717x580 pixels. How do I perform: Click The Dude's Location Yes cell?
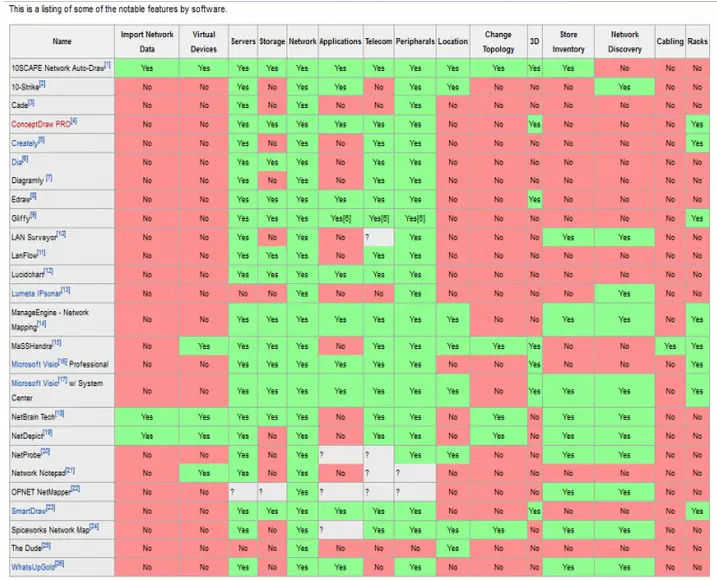[453, 548]
